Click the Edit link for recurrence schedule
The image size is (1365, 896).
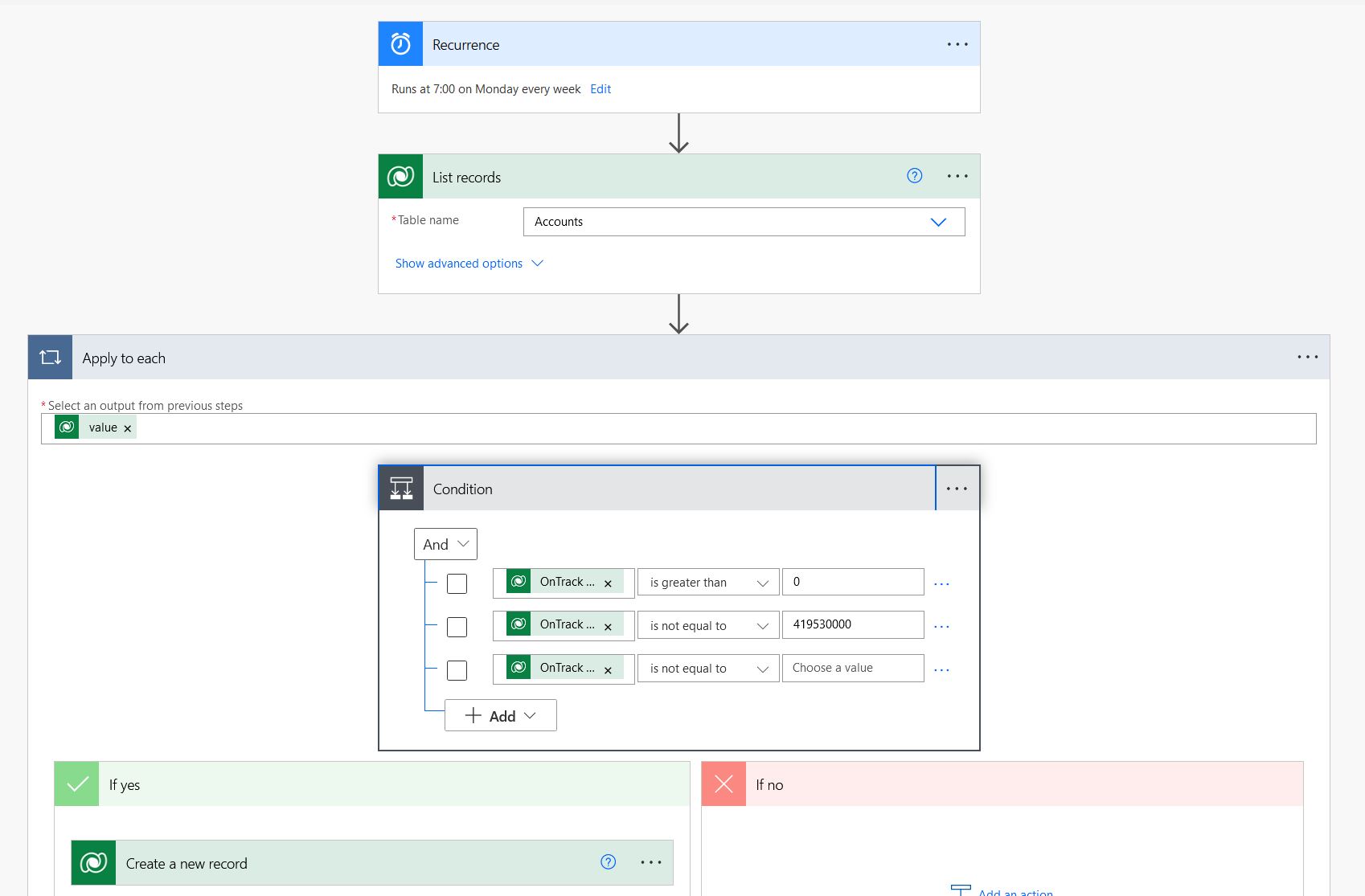coord(601,89)
